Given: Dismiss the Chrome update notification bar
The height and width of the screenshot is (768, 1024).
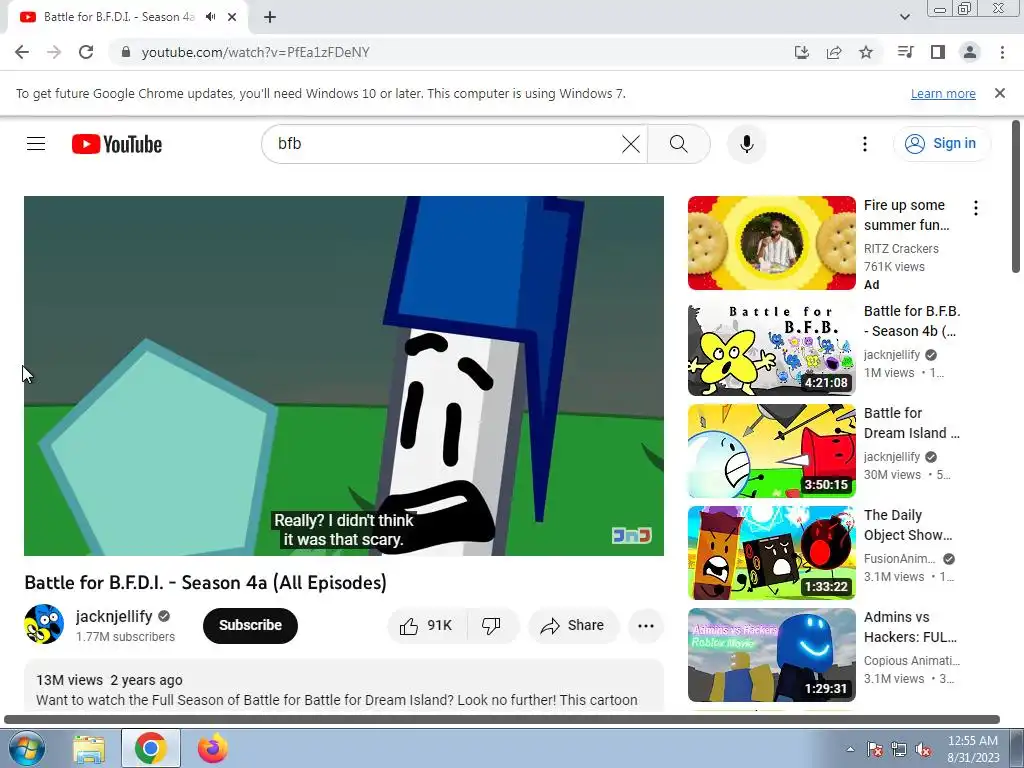Looking at the screenshot, I should click(1000, 93).
